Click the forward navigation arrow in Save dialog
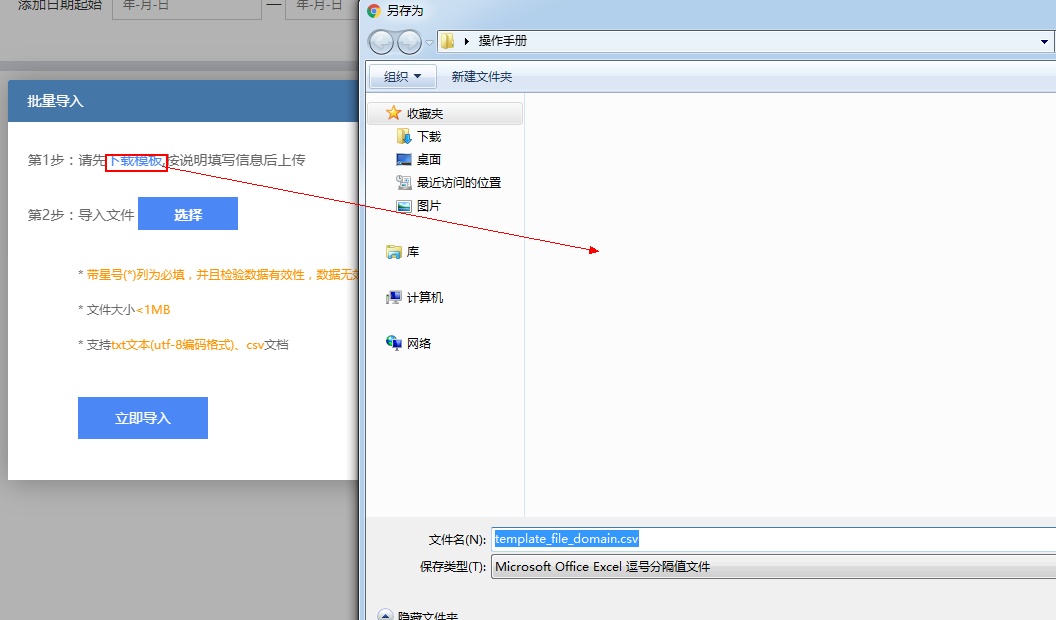This screenshot has width=1056, height=620. tap(409, 41)
